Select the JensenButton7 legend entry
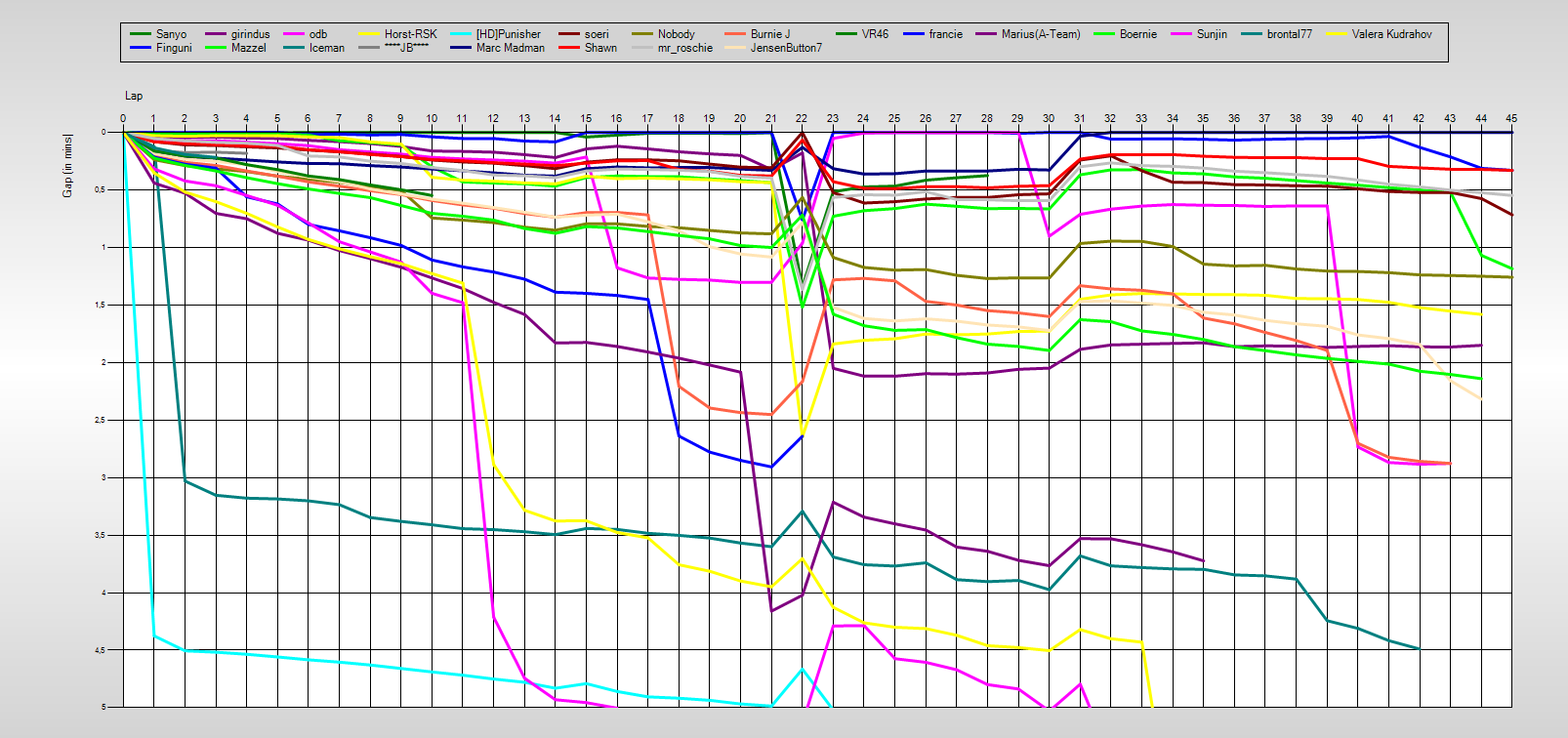Viewport: 1568px width, 738px height. click(786, 48)
